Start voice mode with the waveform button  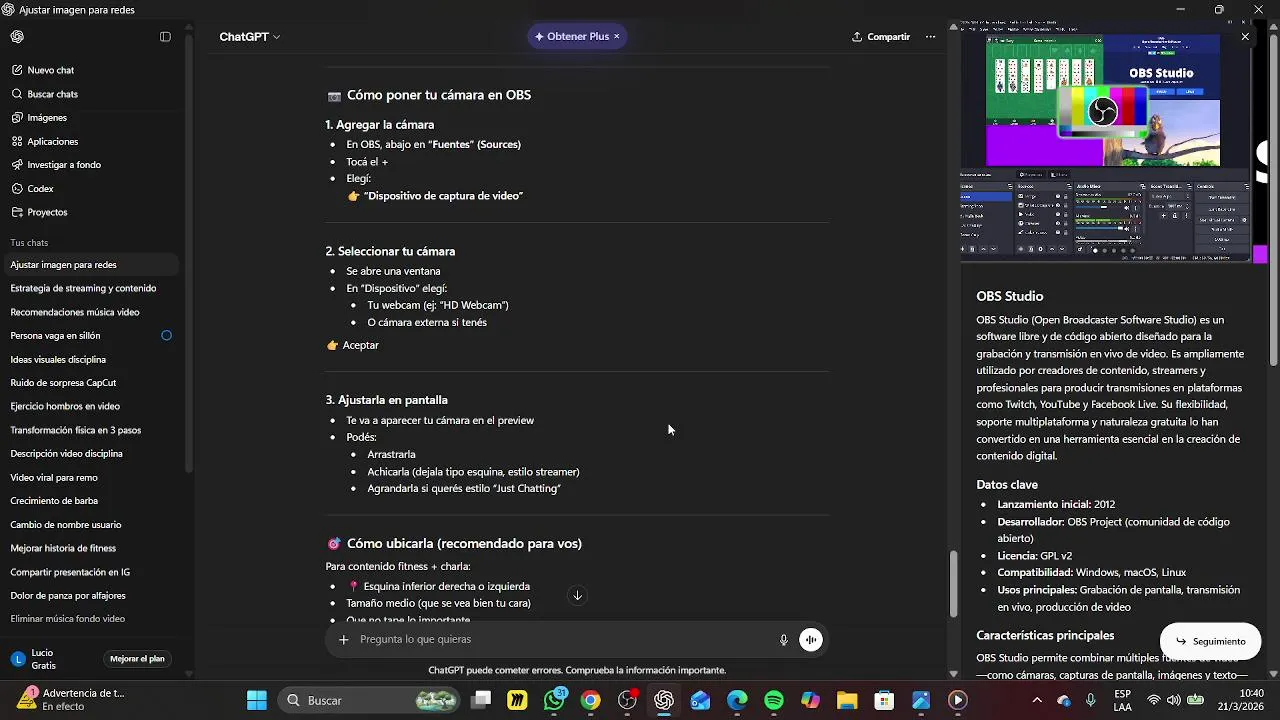[811, 640]
